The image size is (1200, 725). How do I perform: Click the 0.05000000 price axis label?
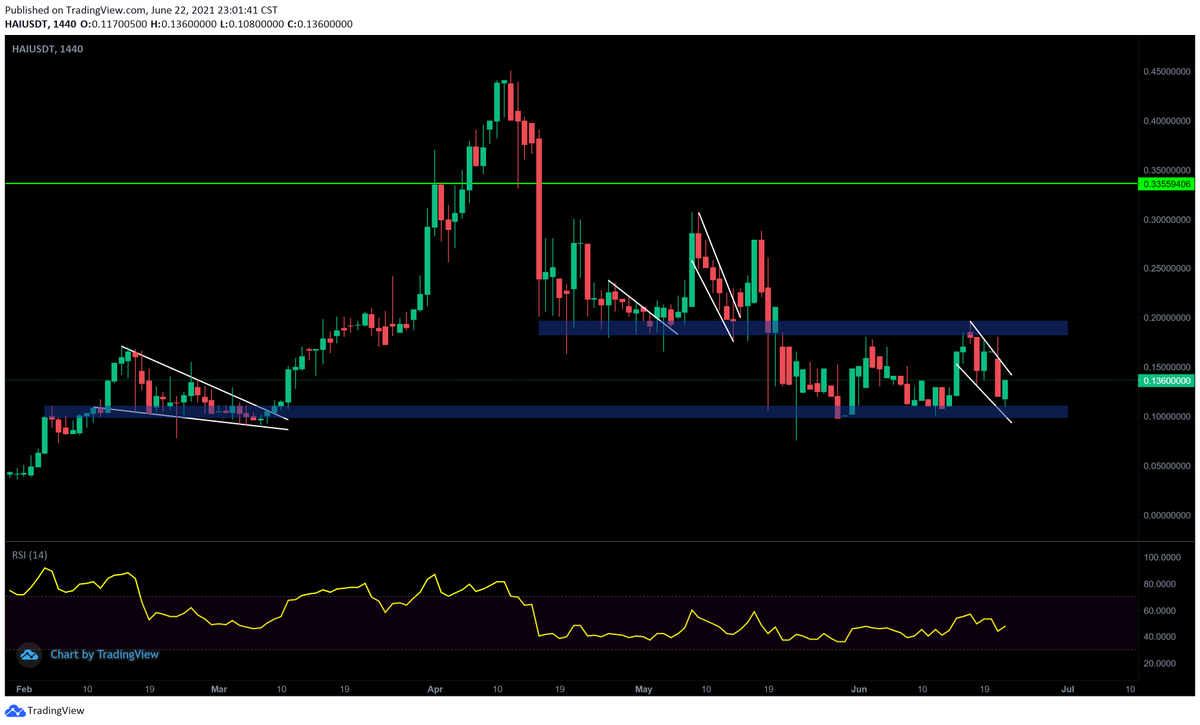[x=1165, y=466]
